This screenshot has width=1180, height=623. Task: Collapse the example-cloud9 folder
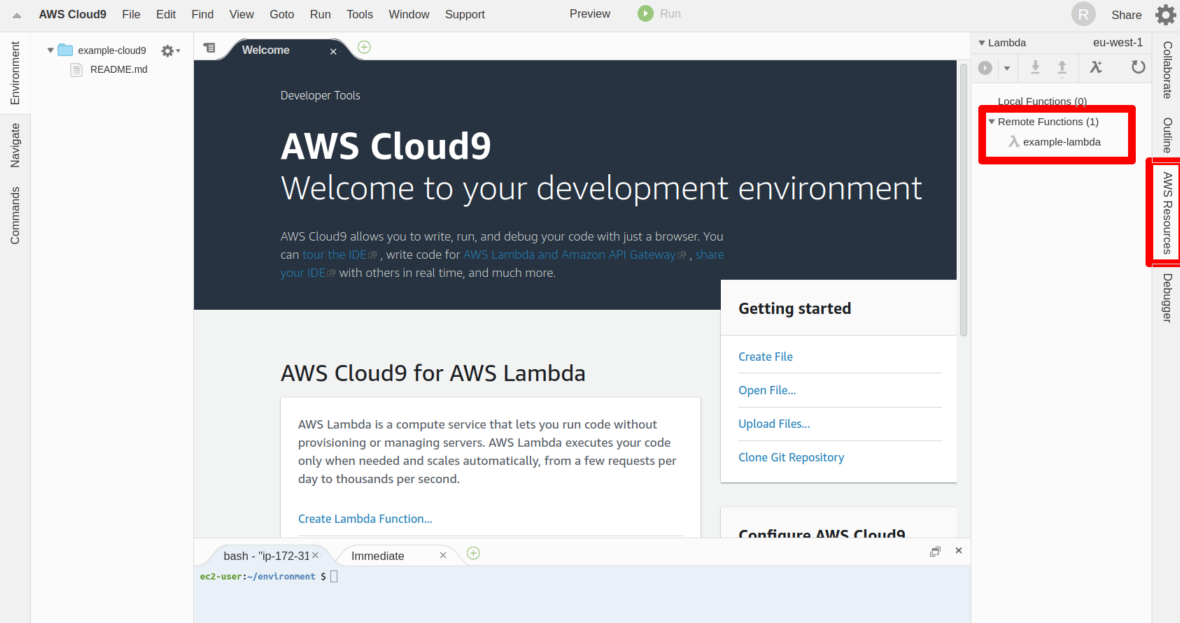pyautogui.click(x=51, y=50)
